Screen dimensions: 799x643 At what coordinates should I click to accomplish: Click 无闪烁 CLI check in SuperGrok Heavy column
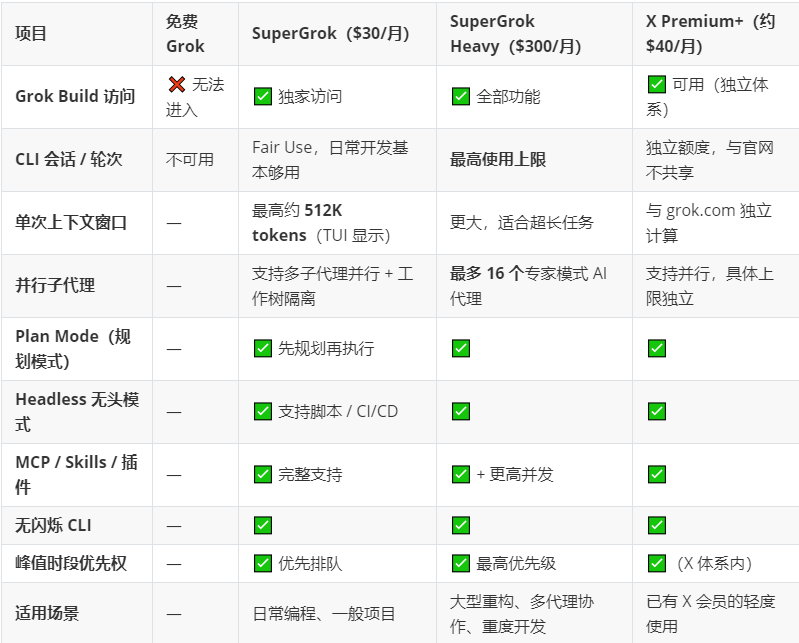pyautogui.click(x=461, y=525)
